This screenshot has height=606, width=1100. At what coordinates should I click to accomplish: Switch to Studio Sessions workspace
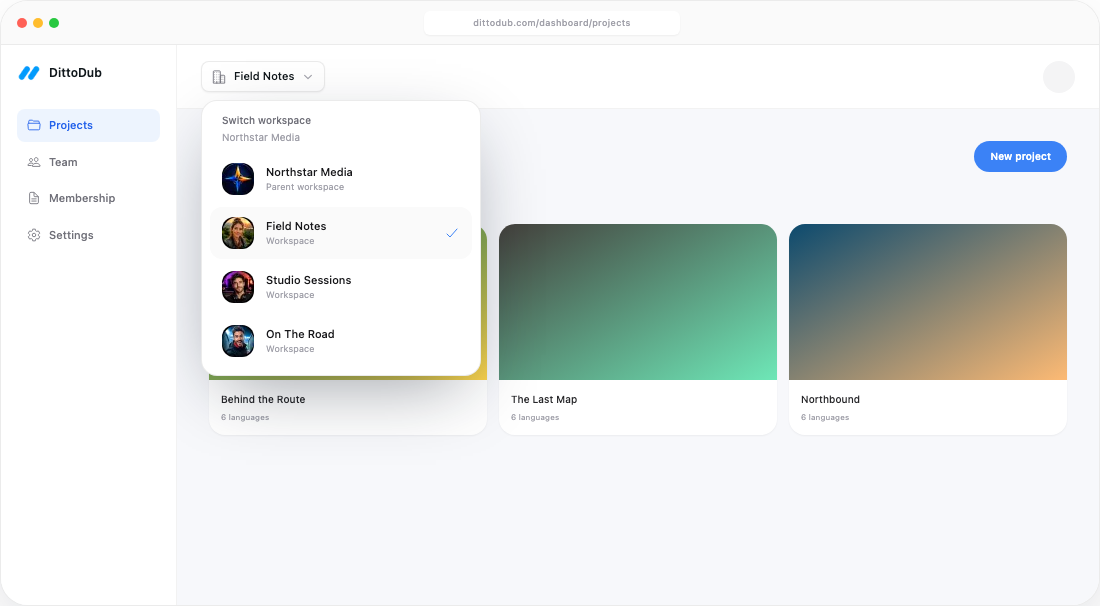[341, 287]
